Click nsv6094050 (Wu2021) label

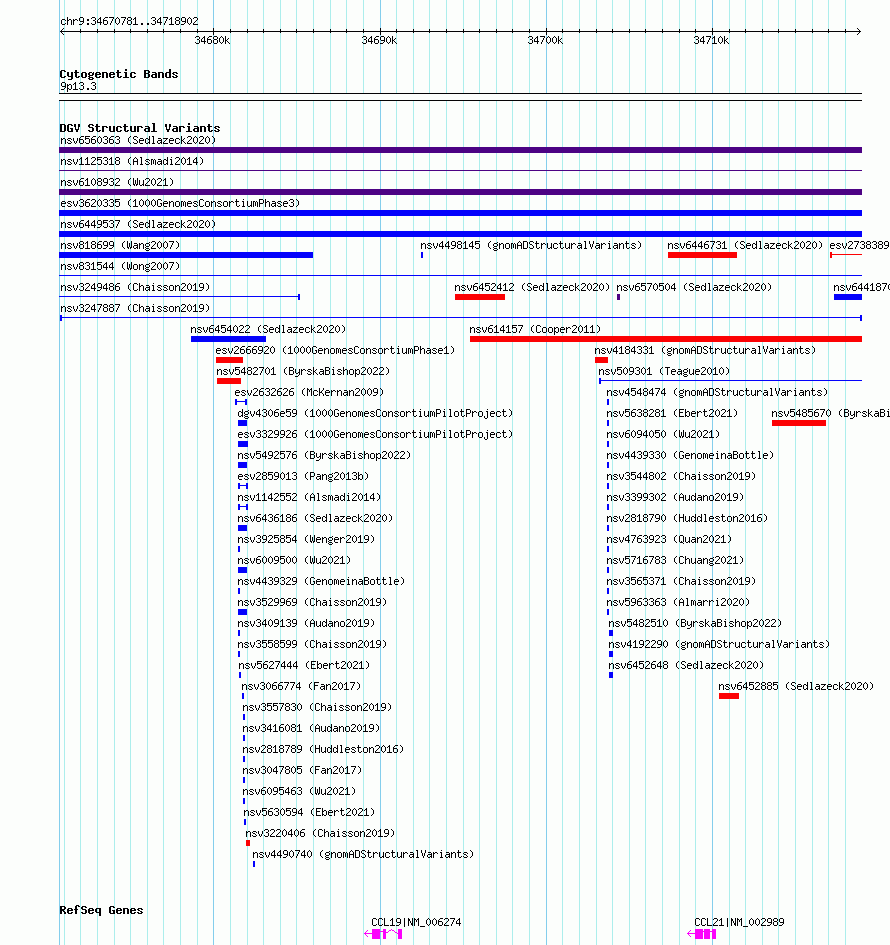[663, 435]
